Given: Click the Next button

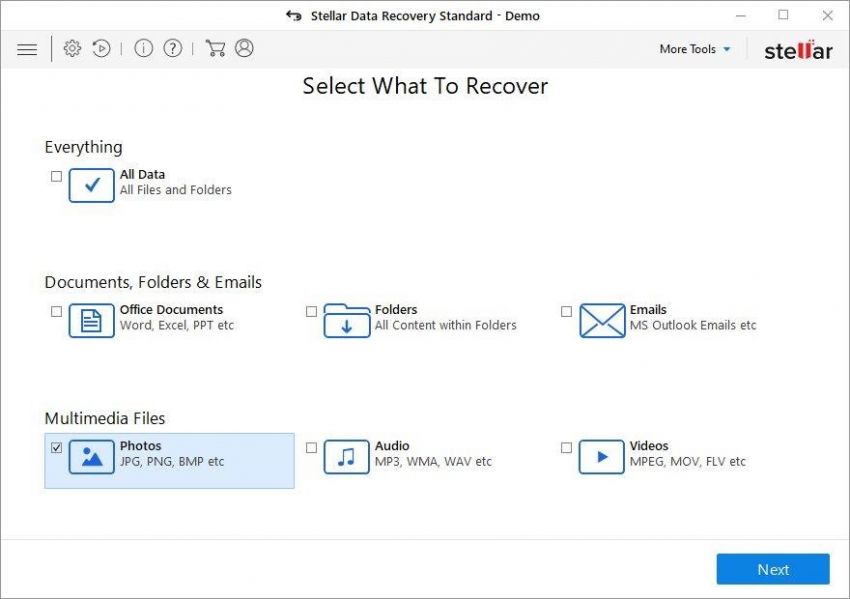Looking at the screenshot, I should point(772,568).
